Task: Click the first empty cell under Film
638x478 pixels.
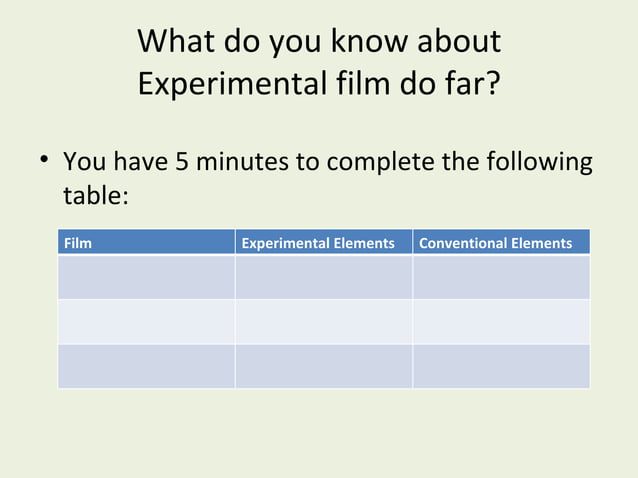Action: click(x=146, y=277)
